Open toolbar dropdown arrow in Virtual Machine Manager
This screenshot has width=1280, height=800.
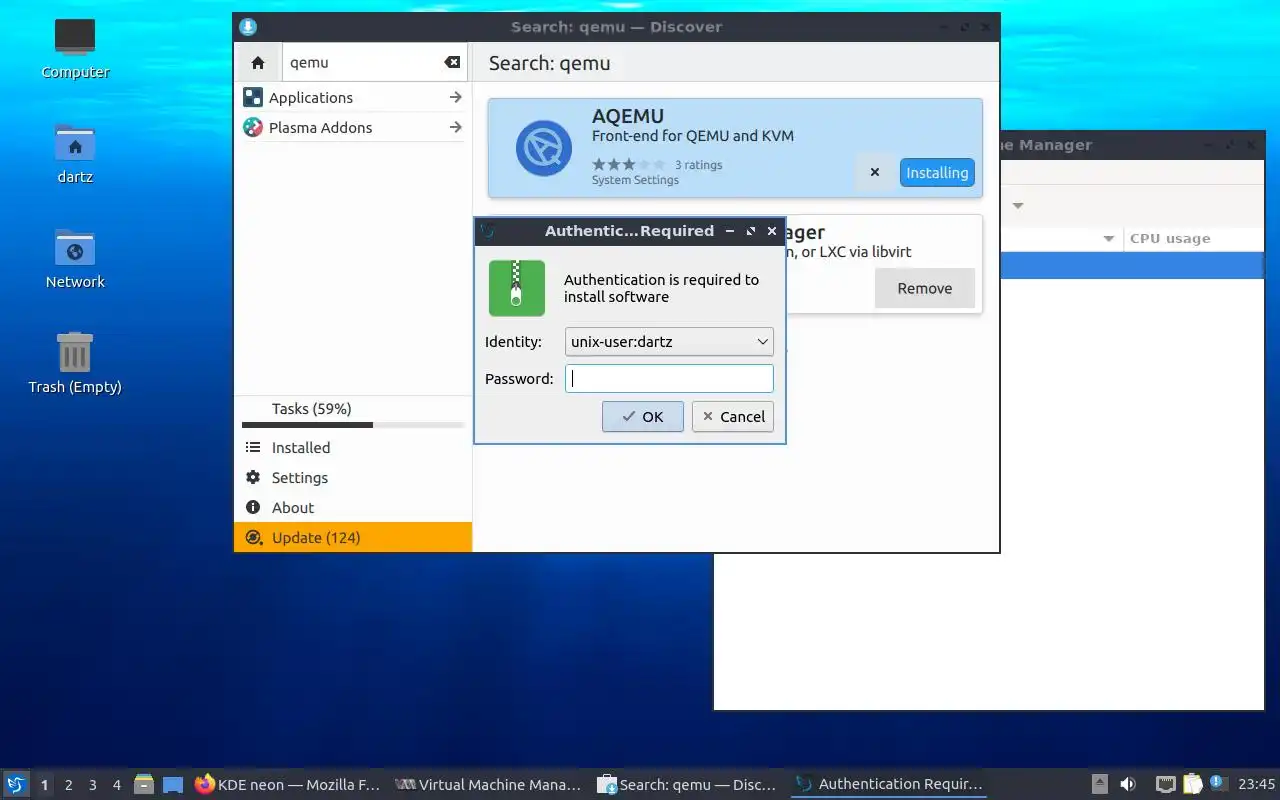1018,206
